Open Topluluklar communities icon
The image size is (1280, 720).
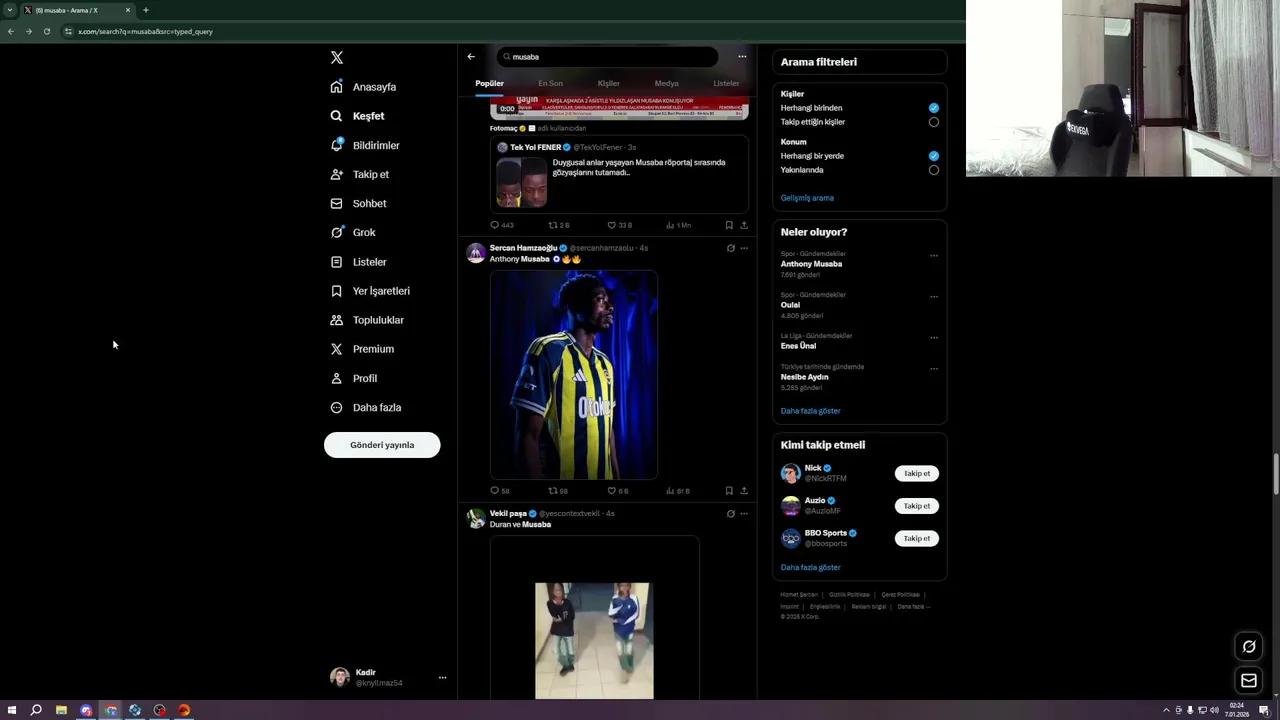337,320
